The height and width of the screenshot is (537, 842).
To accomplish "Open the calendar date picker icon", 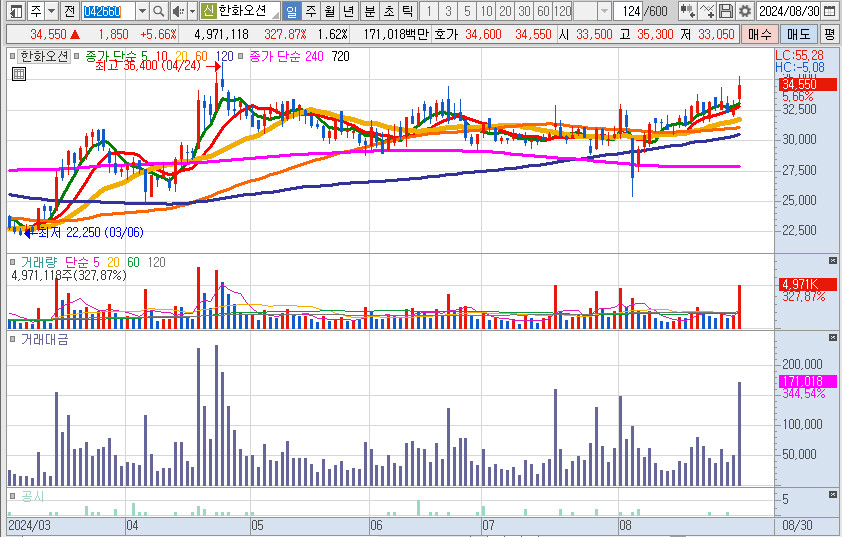I will (x=830, y=11).
